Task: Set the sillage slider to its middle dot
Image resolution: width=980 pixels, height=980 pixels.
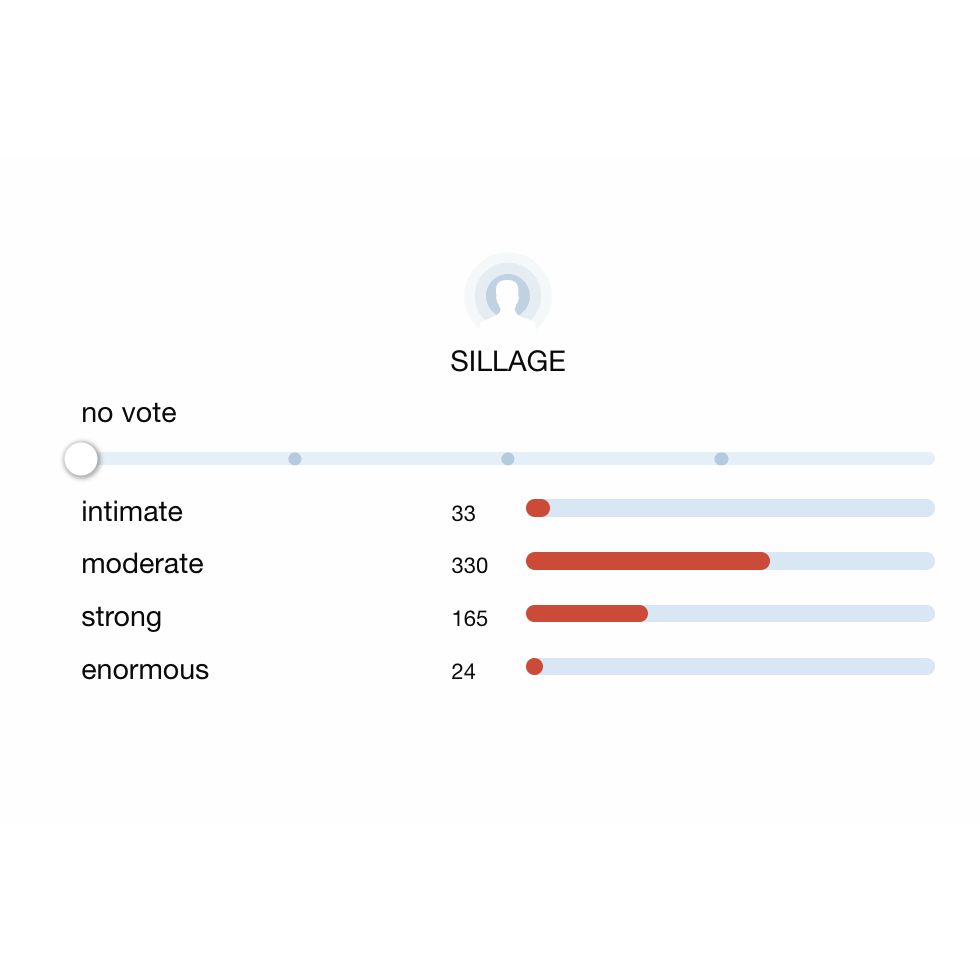Action: pyautogui.click(x=508, y=459)
